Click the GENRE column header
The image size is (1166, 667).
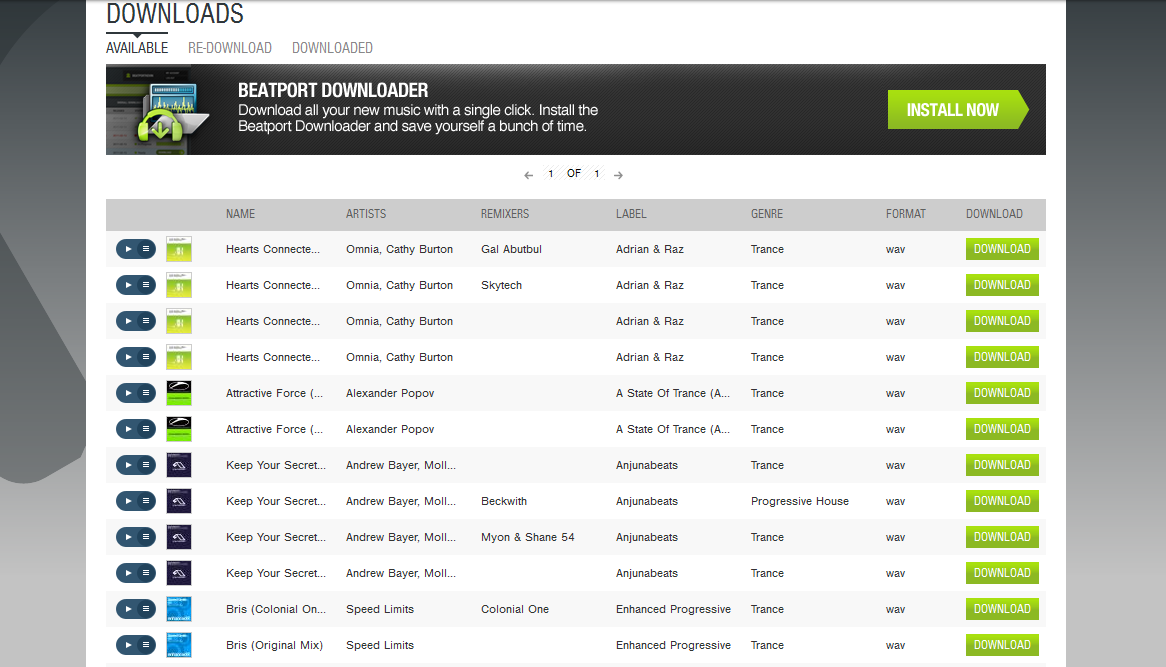[x=767, y=214]
